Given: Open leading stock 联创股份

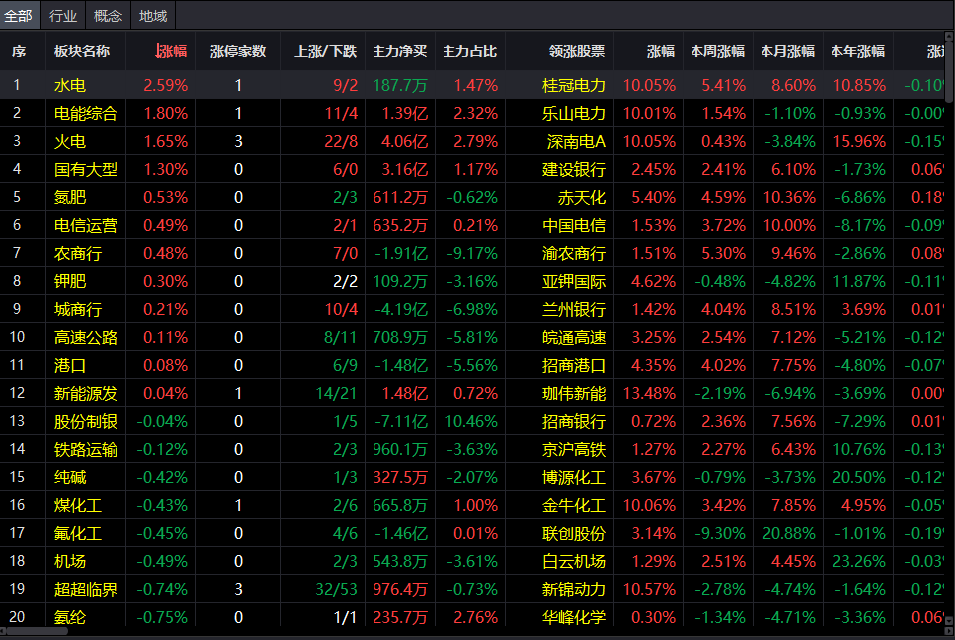Looking at the screenshot, I should click(x=574, y=533).
